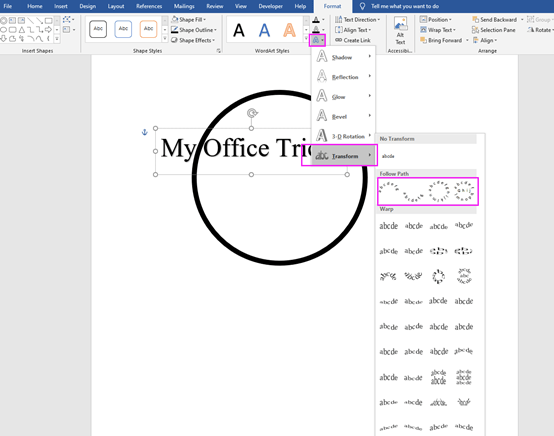Select the Text Box shape in Insert Shapes
Image resolution: width=554 pixels, height=436 pixels.
tap(12, 20)
